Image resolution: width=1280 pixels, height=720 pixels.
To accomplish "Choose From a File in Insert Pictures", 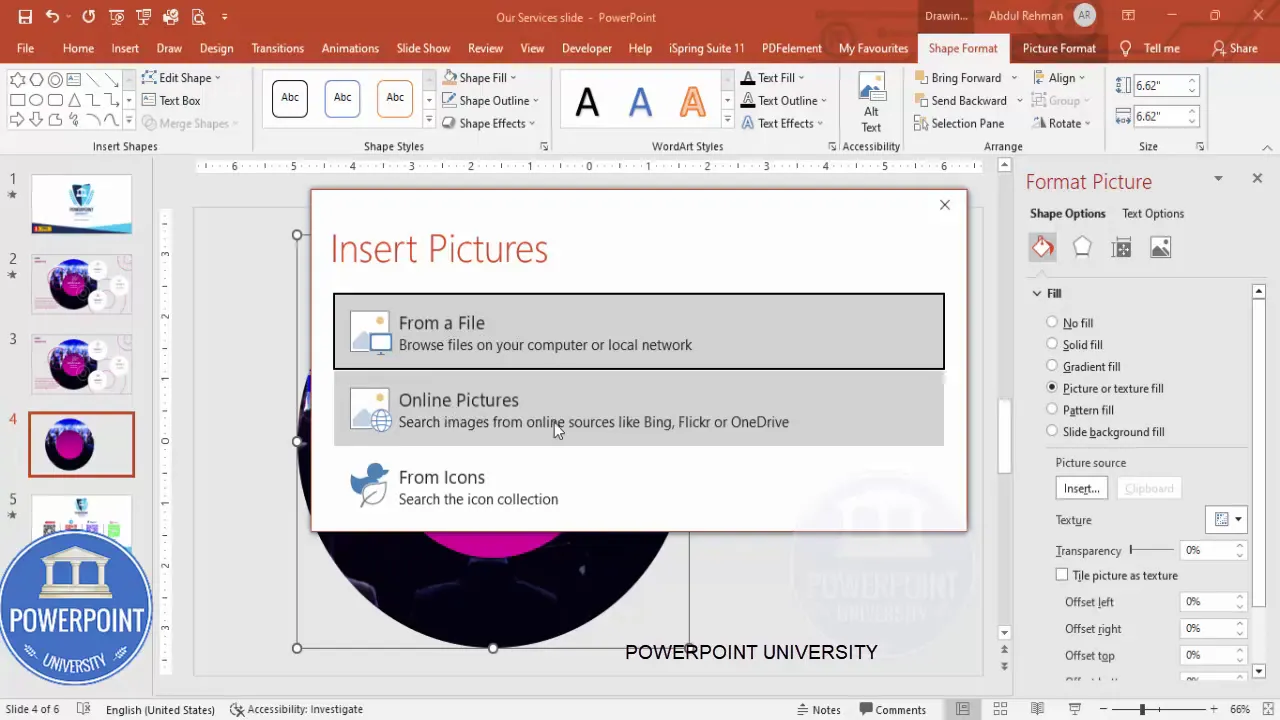I will pyautogui.click(x=639, y=331).
